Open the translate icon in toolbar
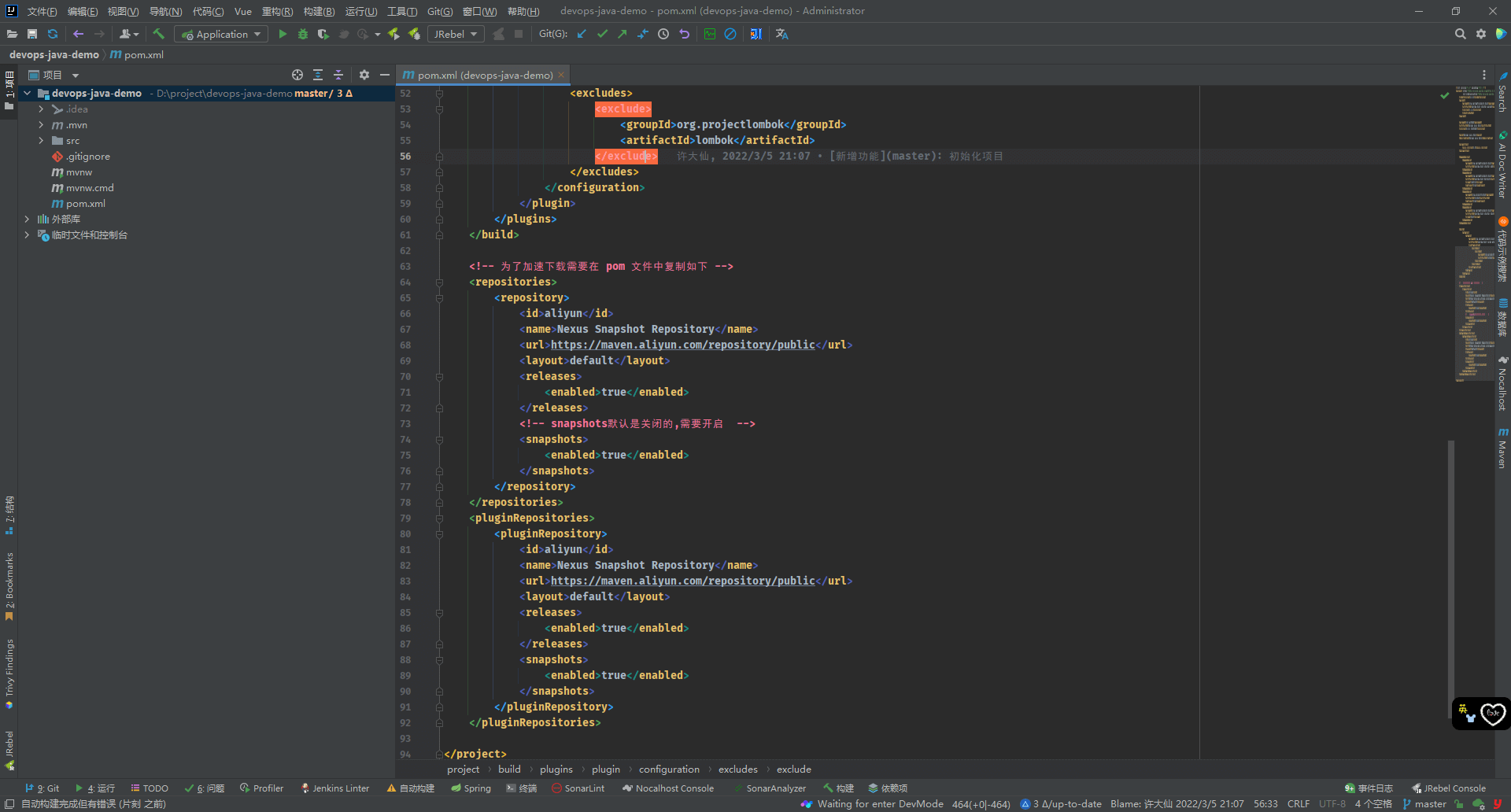This screenshot has height=812, width=1511. 781,34
